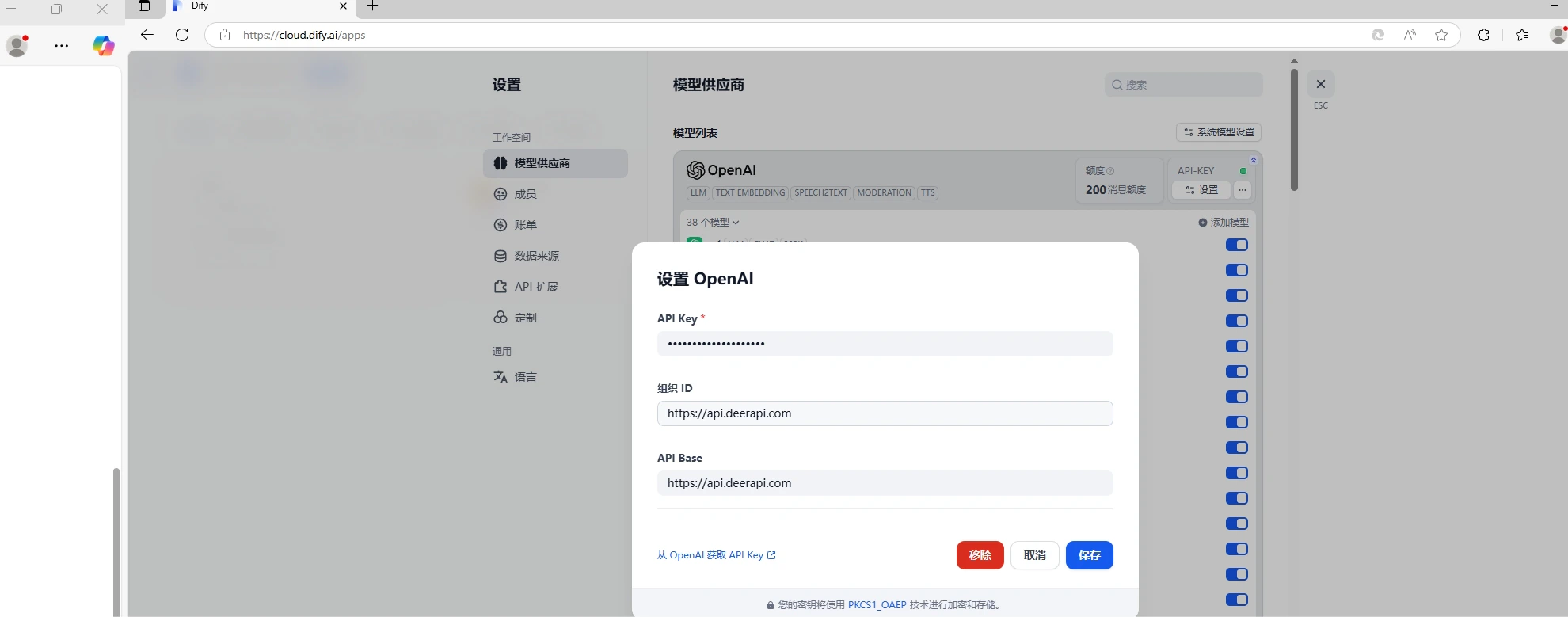
Task: Open the 语言 settings section
Action: tap(555, 377)
